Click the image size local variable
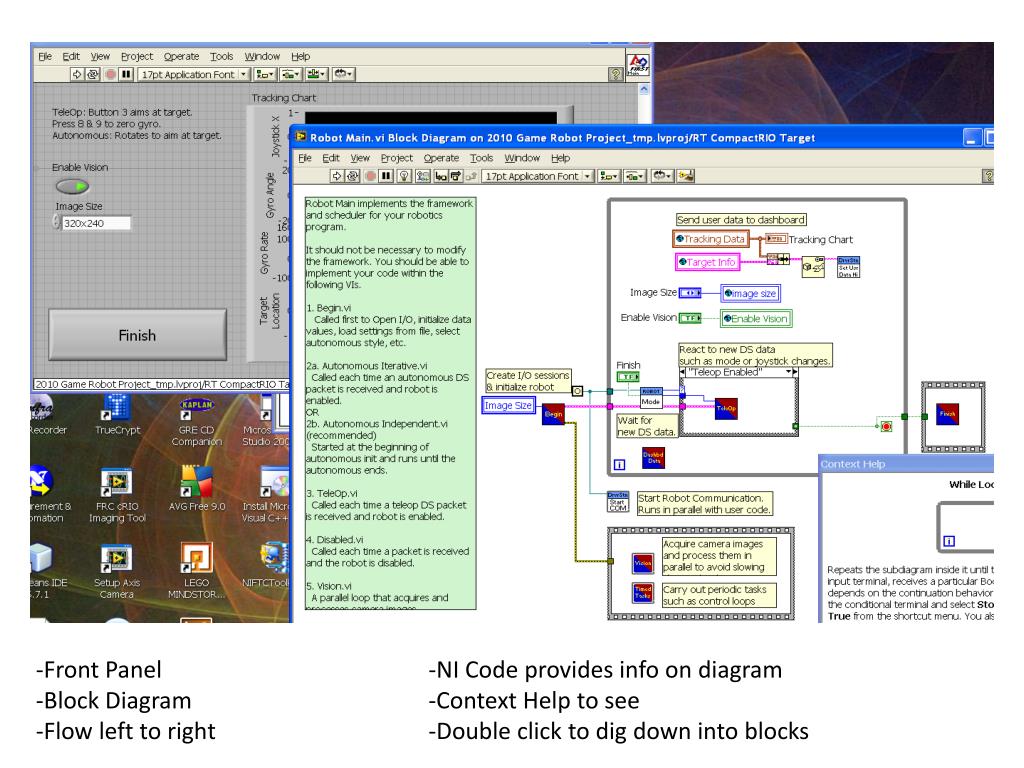The height and width of the screenshot is (768, 1024). pyautogui.click(x=750, y=293)
